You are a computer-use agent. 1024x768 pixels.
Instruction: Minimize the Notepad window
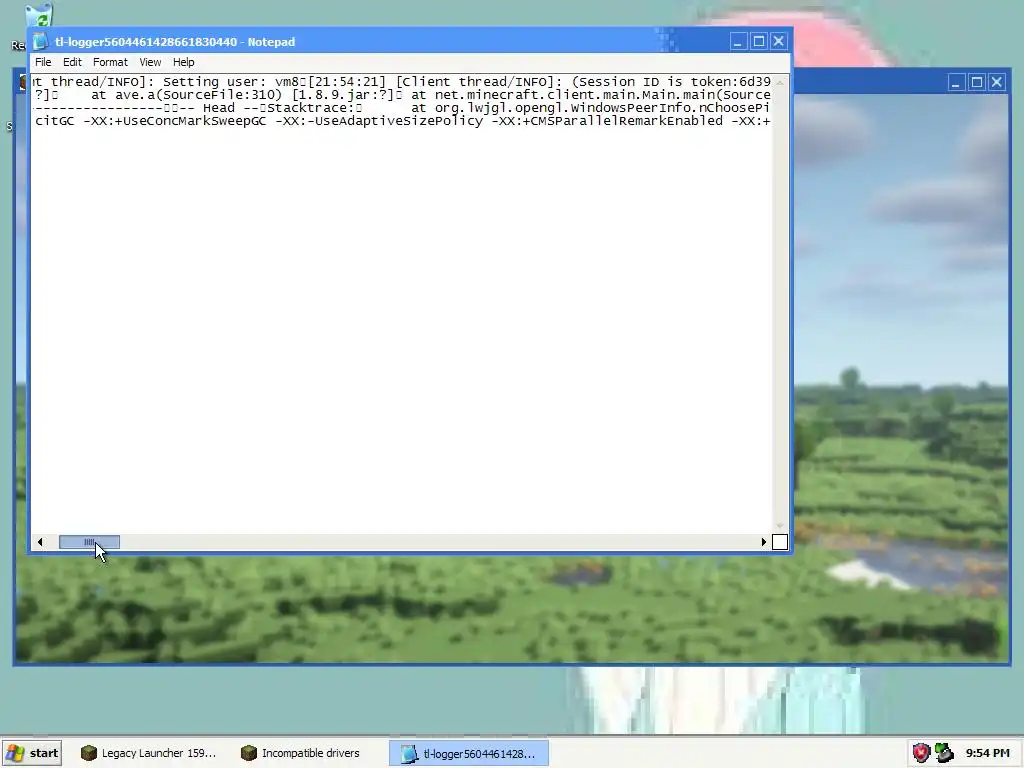[738, 42]
